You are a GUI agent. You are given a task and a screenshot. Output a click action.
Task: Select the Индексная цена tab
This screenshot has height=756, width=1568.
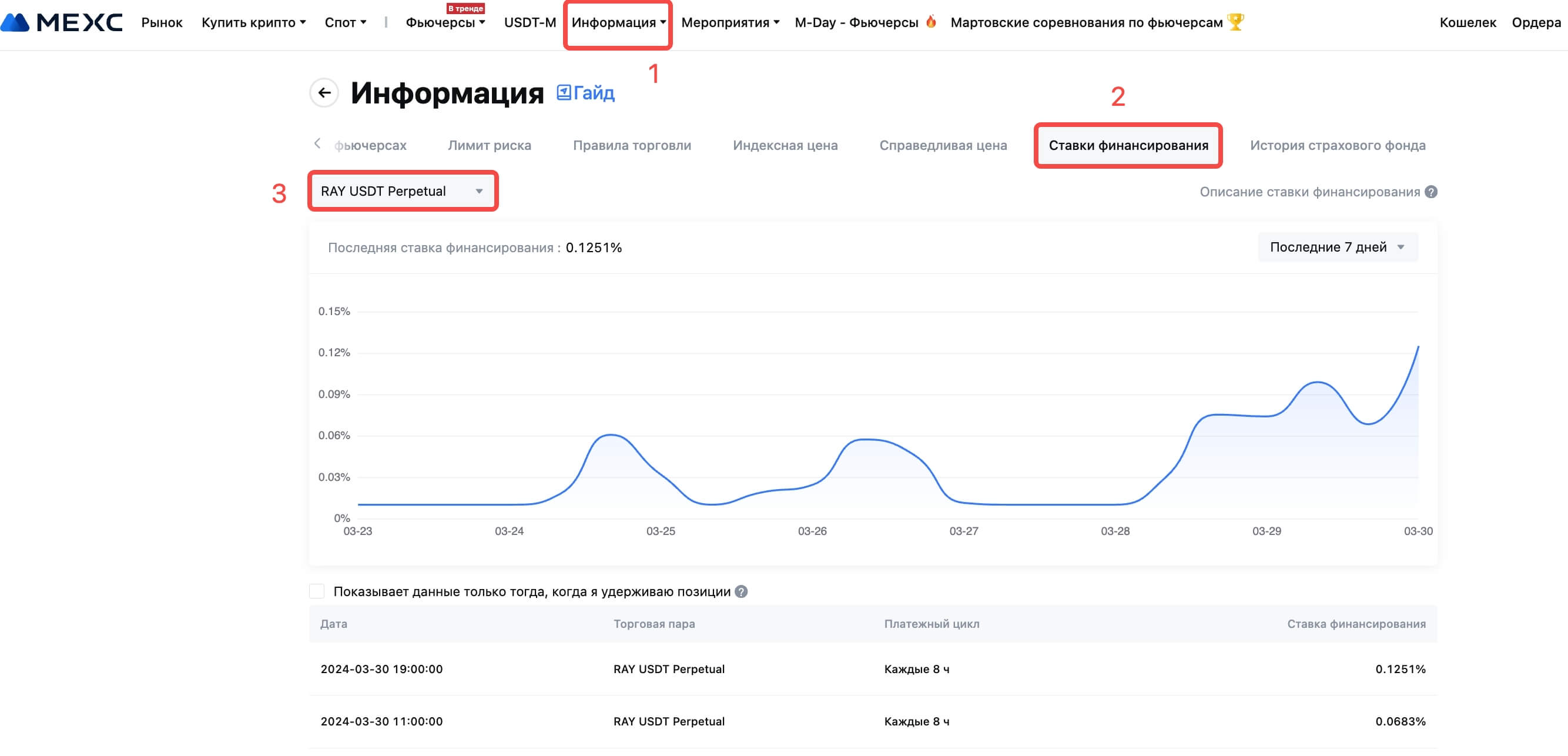pos(785,145)
